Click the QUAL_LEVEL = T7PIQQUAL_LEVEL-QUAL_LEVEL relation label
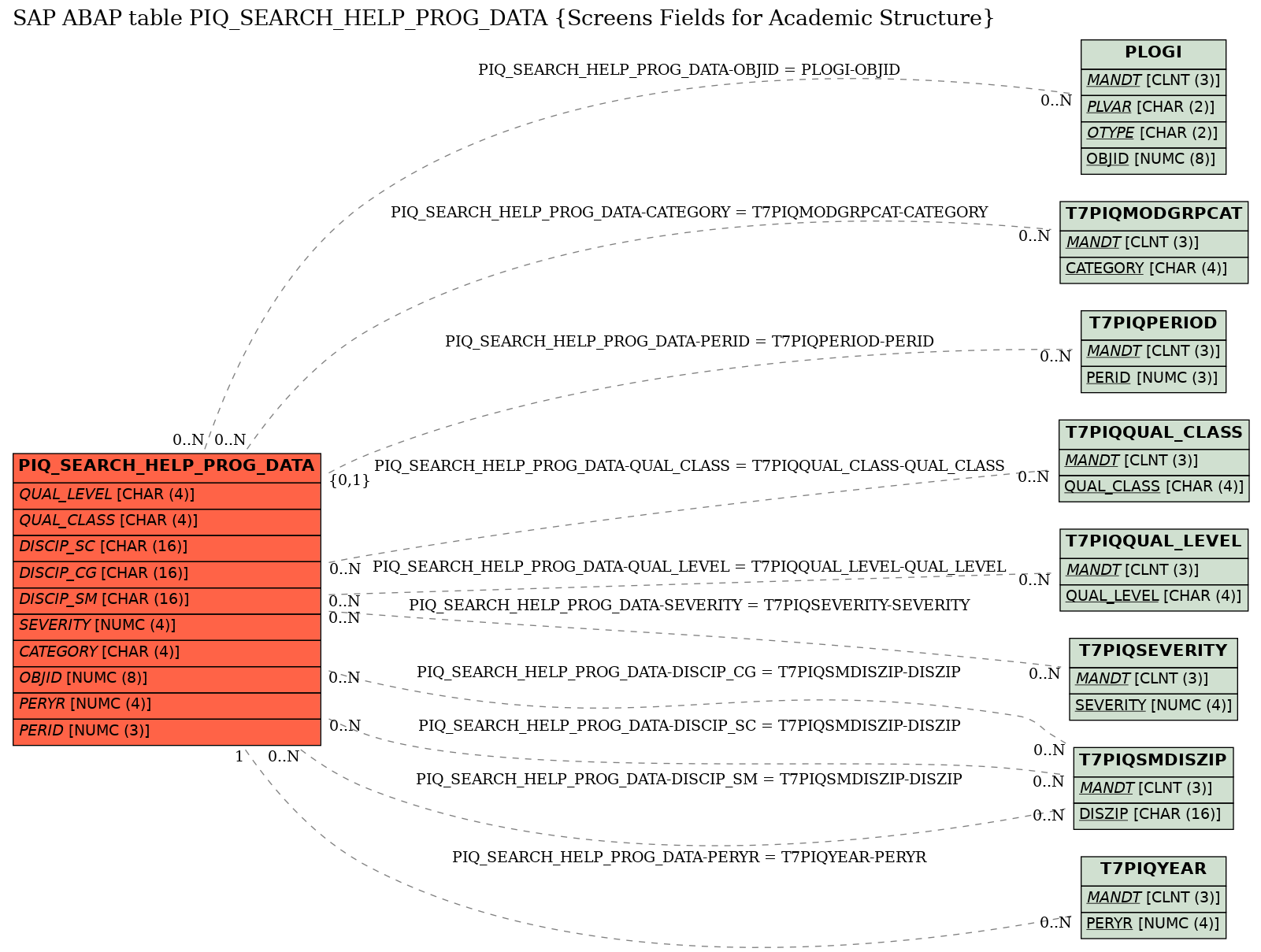Viewport: 1261px width, 952px height. point(689,567)
